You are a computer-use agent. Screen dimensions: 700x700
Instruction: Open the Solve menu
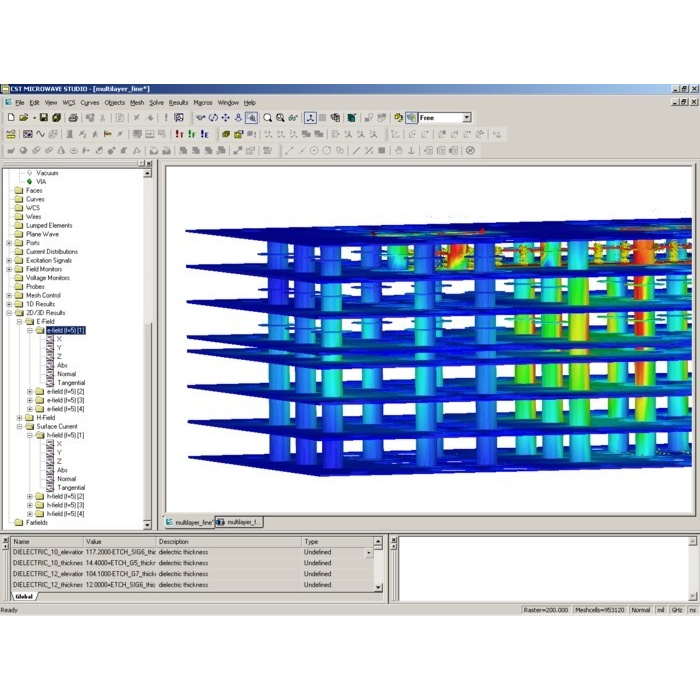pyautogui.click(x=156, y=102)
